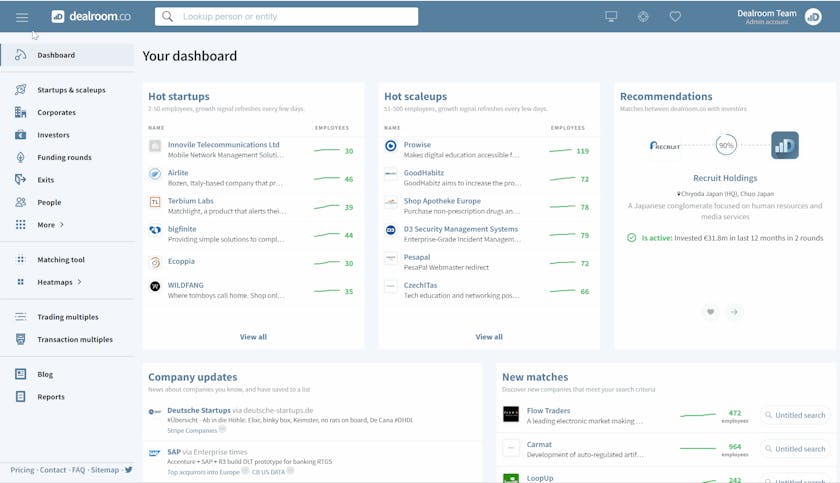This screenshot has width=840, height=483.
Task: Click View all under Hot startups
Action: tap(253, 337)
